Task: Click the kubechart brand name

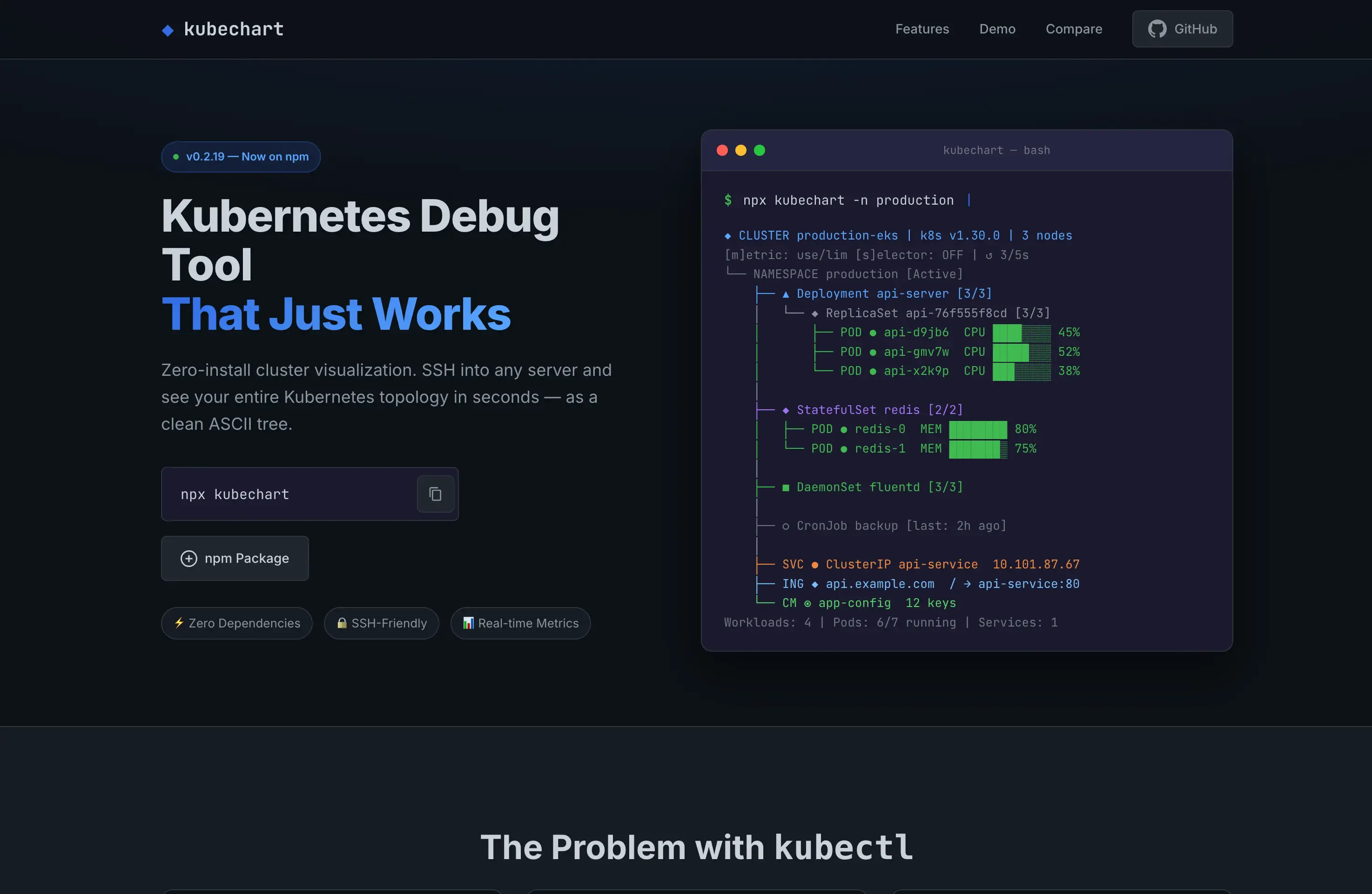Action: click(x=234, y=29)
